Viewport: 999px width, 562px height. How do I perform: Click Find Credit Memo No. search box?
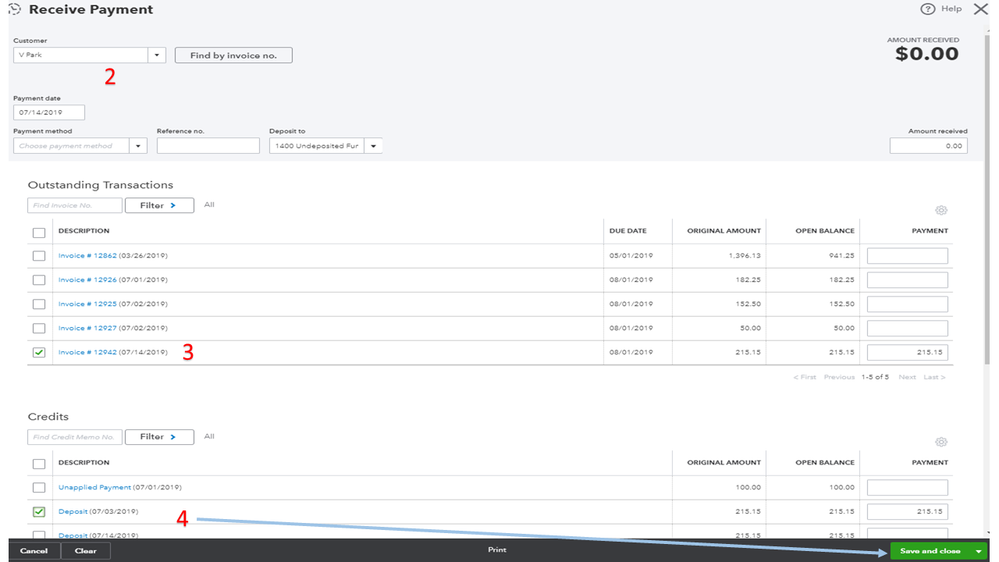point(75,436)
